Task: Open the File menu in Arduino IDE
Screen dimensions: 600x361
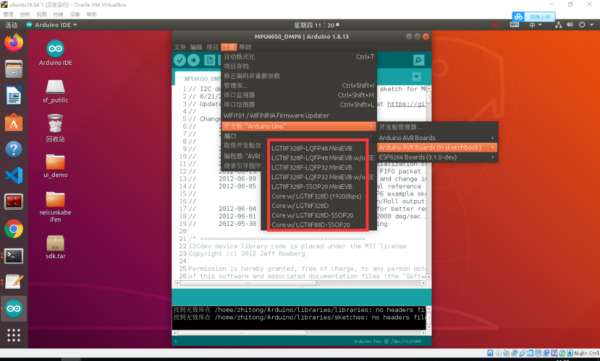Action: tap(180, 47)
